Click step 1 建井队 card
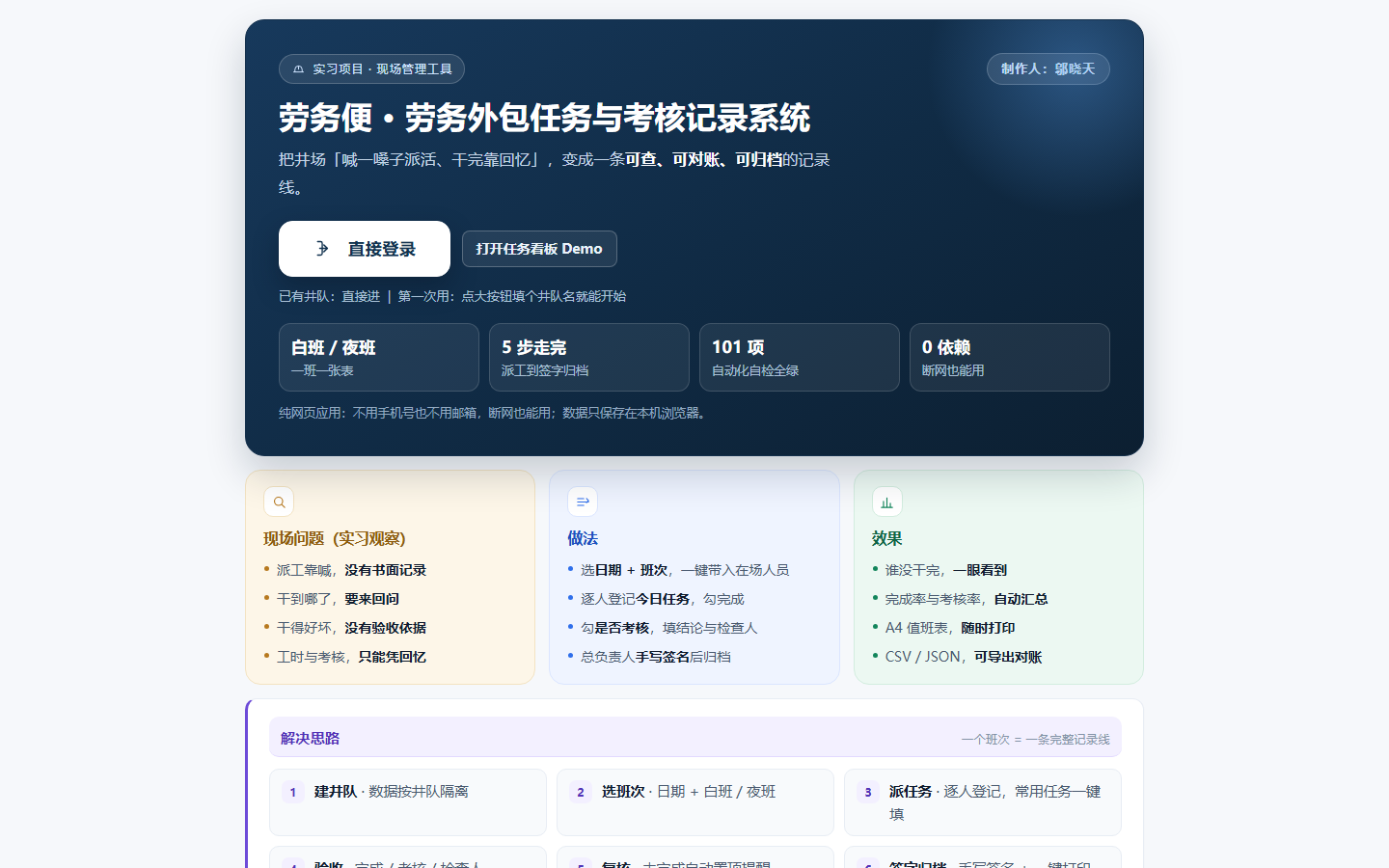This screenshot has width=1389, height=868. click(x=408, y=802)
